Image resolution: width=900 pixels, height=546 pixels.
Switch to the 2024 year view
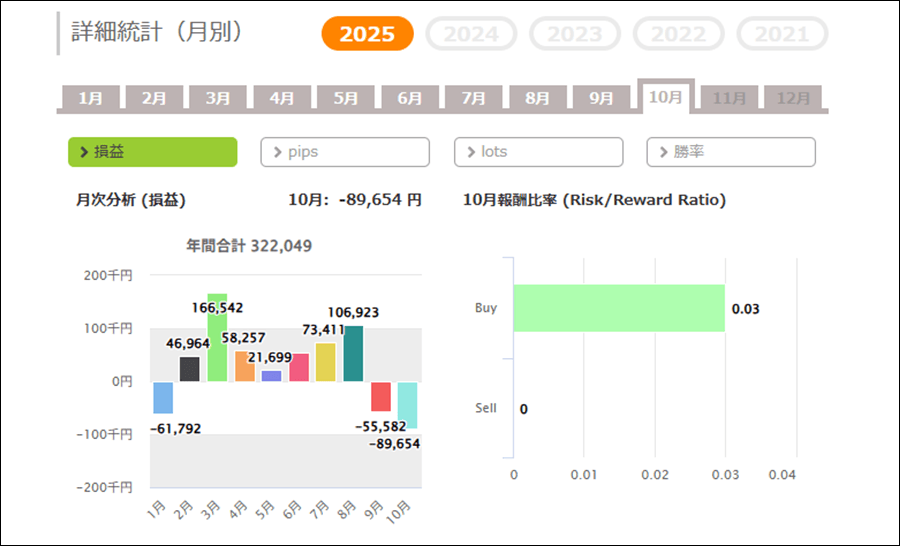tap(471, 34)
